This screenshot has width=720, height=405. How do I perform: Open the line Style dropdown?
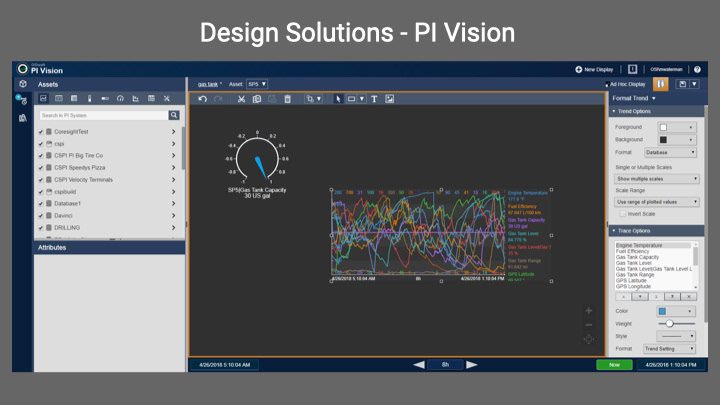coord(676,336)
